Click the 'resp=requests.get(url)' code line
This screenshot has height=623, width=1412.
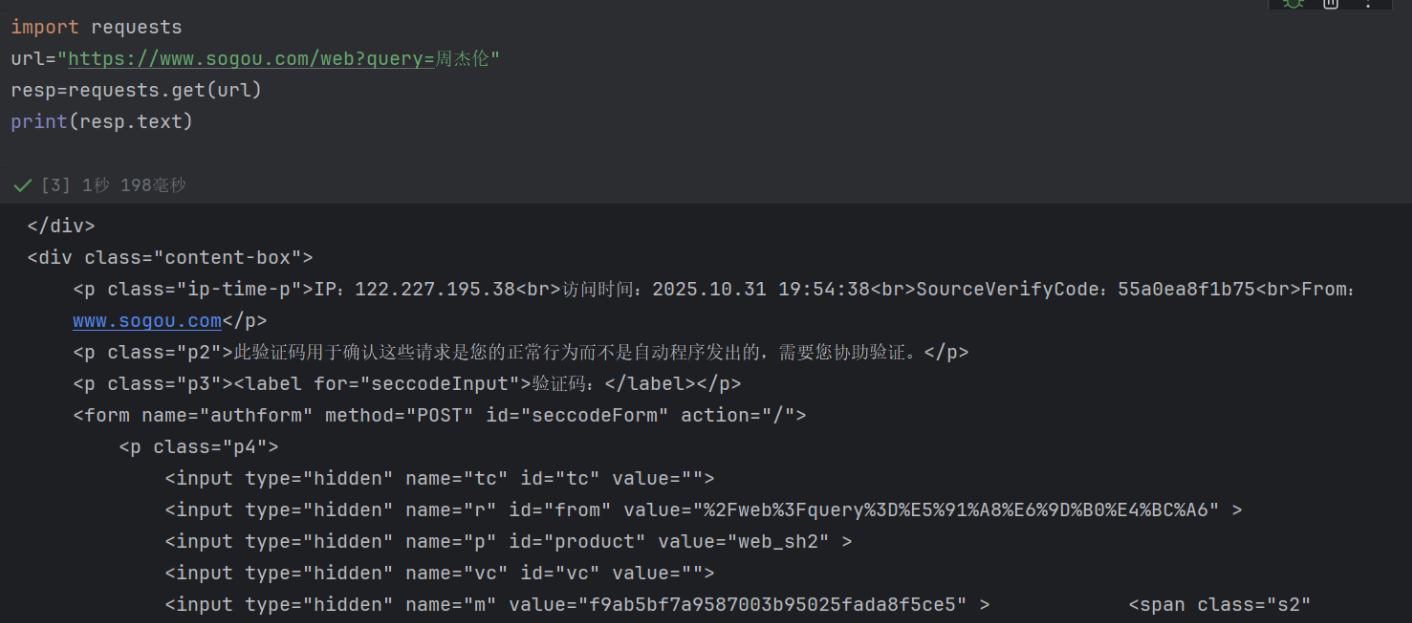point(136,90)
